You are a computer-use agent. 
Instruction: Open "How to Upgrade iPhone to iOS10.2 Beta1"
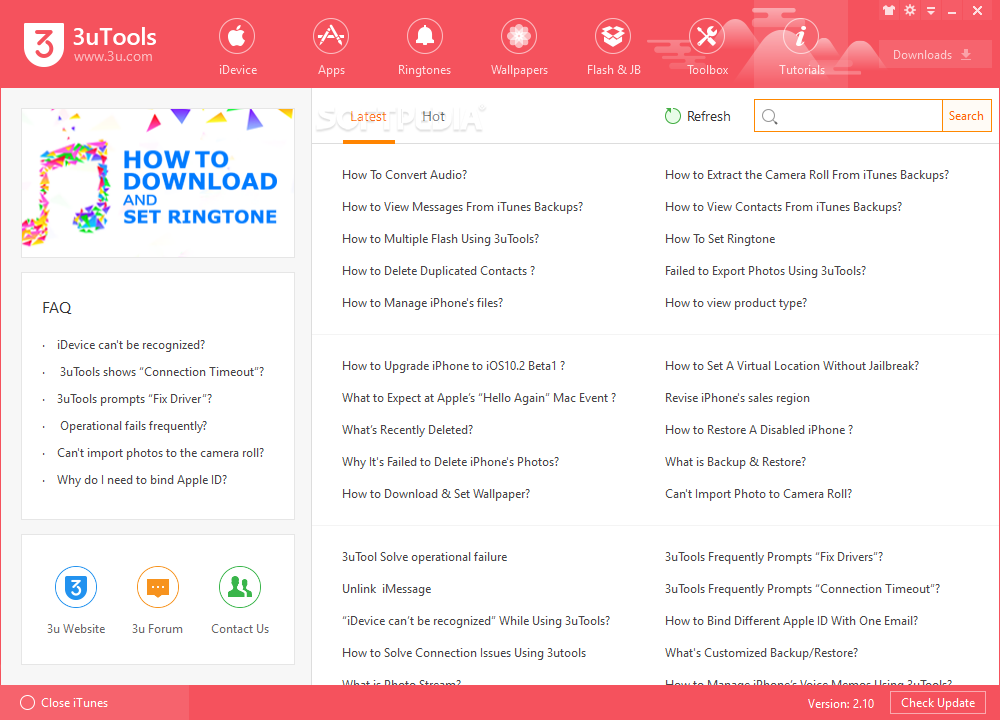pyautogui.click(x=453, y=366)
